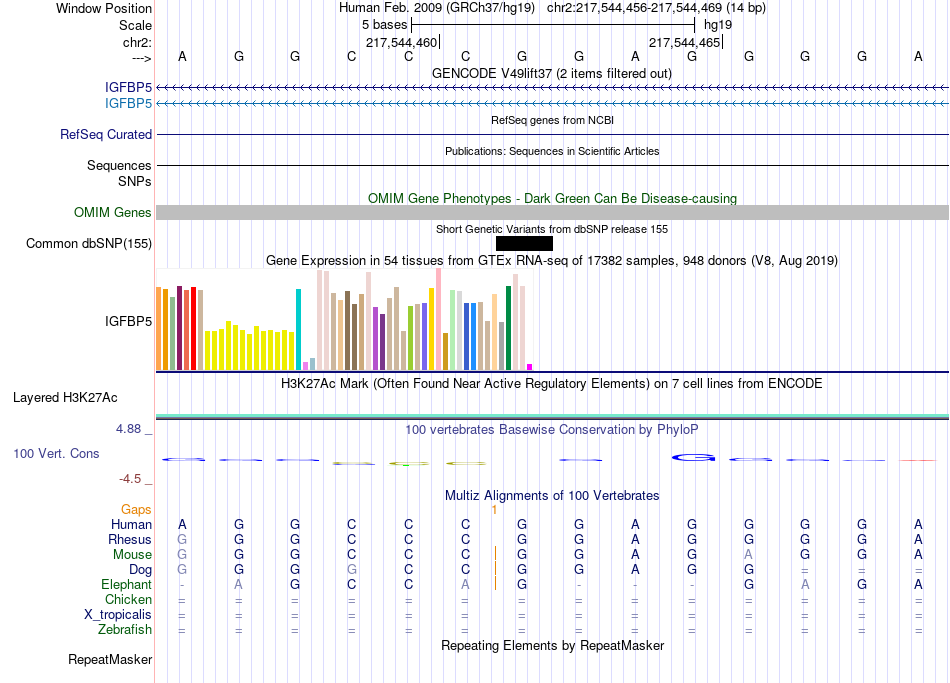The image size is (950, 683).
Task: Click Multiz Alignments of 100 Vertebrates title
Action: click(552, 496)
